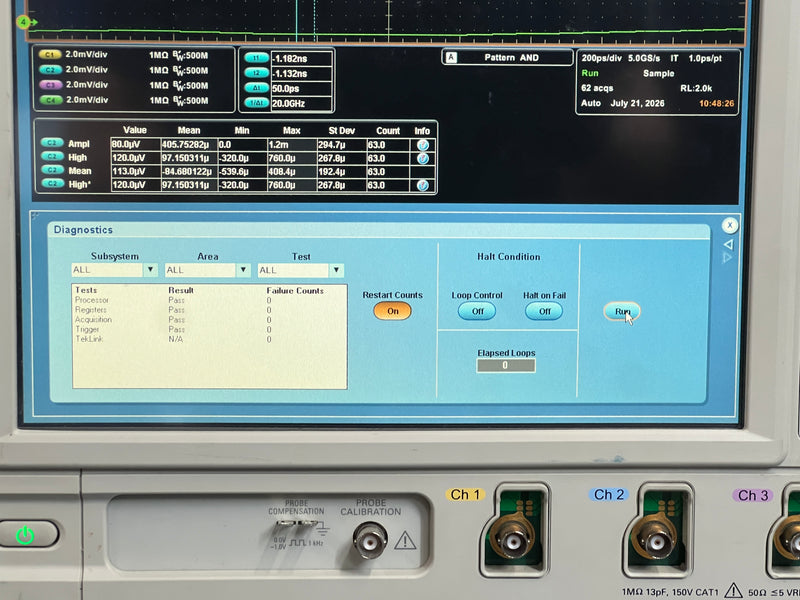Click the Result column header
Image resolution: width=800 pixels, height=600 pixels.
pyautogui.click(x=181, y=290)
